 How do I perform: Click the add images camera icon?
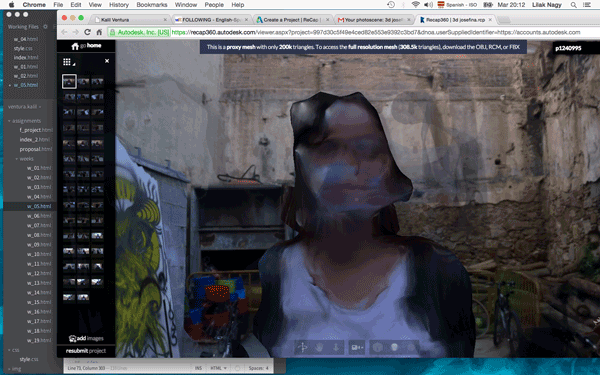(x=73, y=338)
